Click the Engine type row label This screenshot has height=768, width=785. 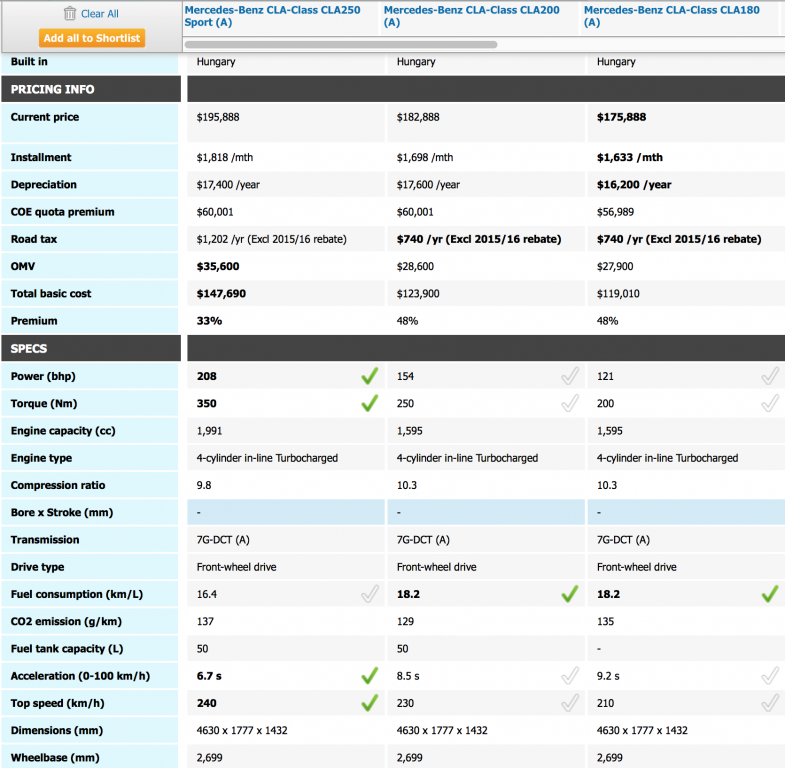click(x=41, y=458)
